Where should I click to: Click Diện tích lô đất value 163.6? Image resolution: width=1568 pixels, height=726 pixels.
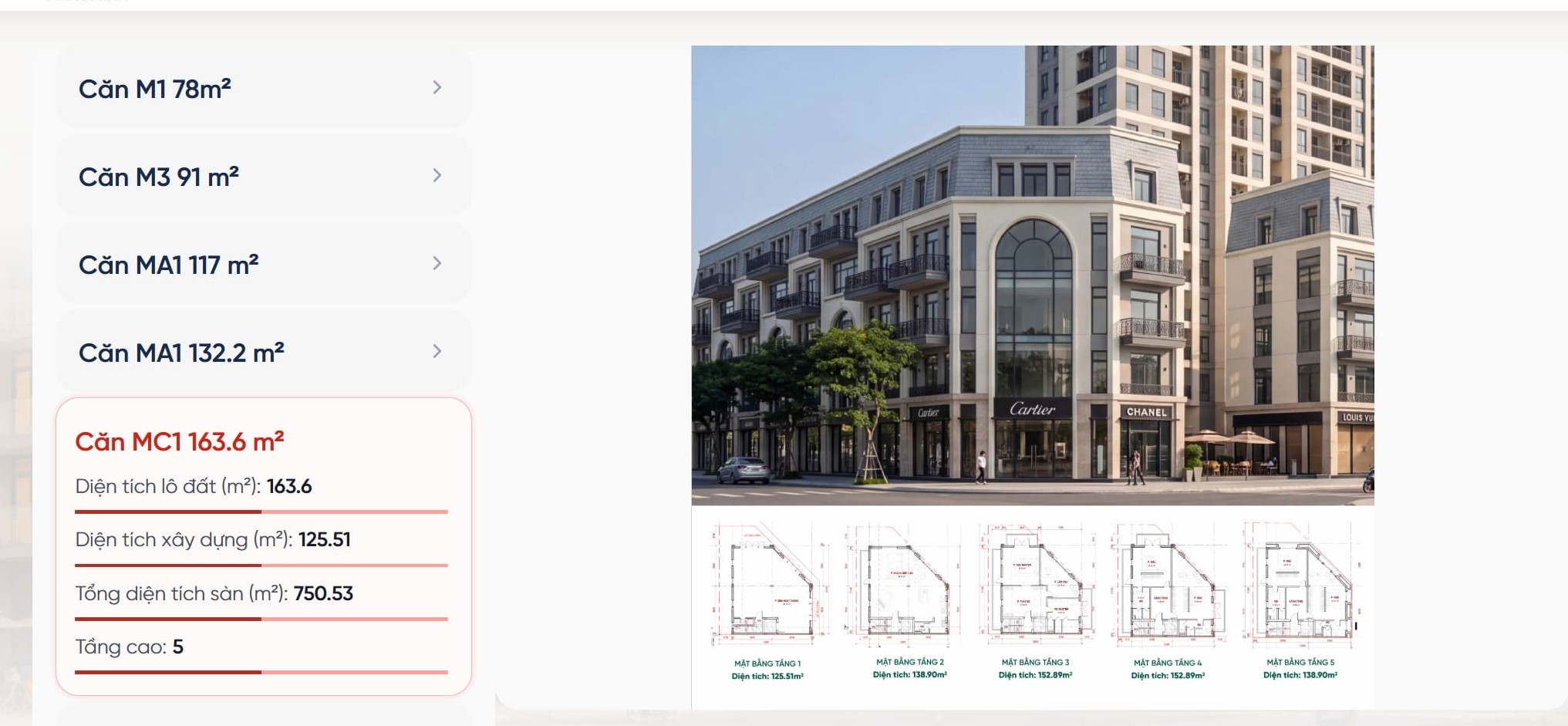tap(289, 486)
